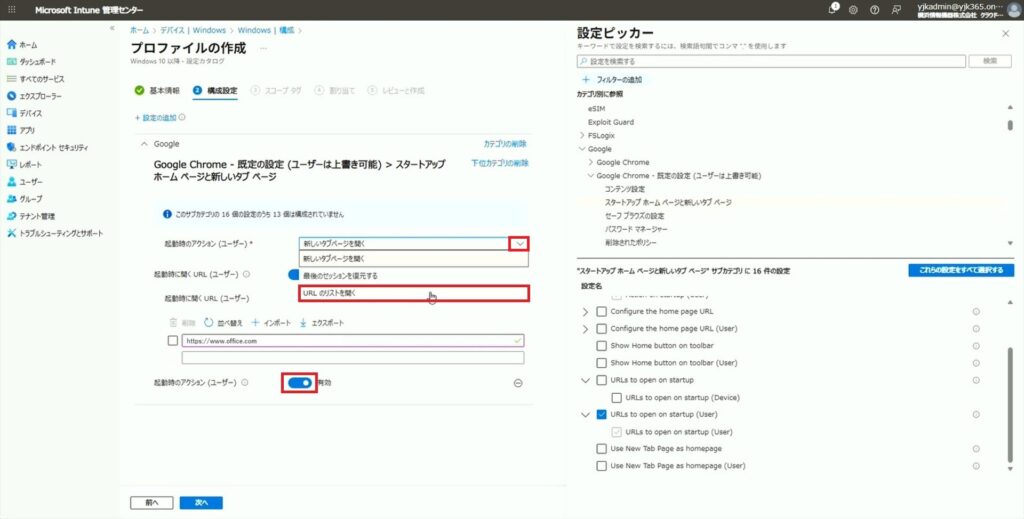The image size is (1024, 519).
Task: Select the URL list option in dropdown
Action: pyautogui.click(x=413, y=293)
